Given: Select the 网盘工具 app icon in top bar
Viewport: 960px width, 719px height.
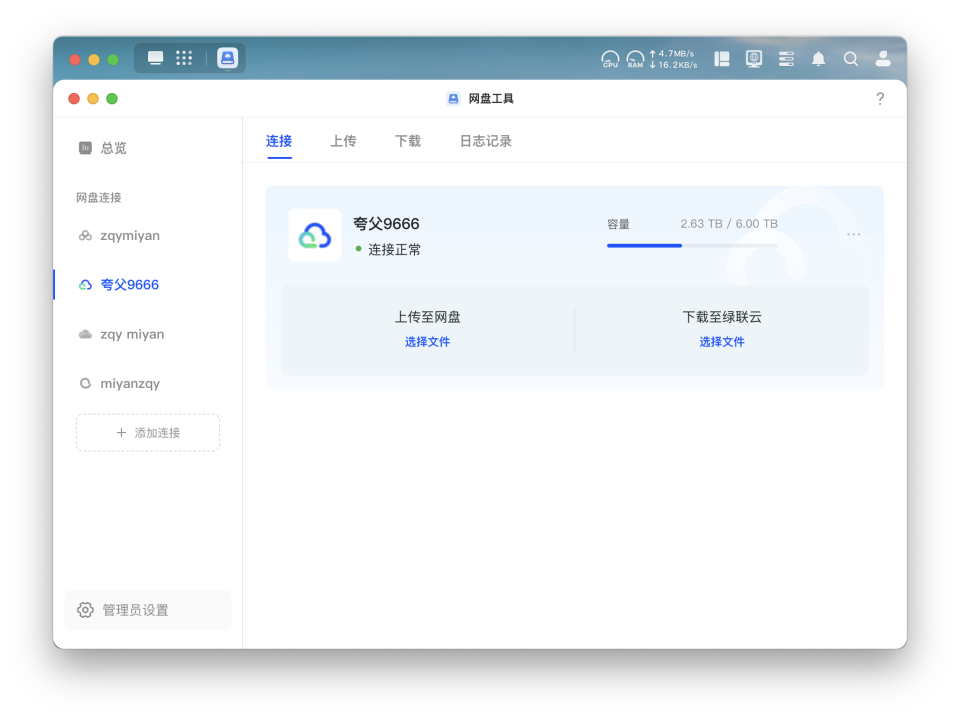Looking at the screenshot, I should tap(227, 58).
